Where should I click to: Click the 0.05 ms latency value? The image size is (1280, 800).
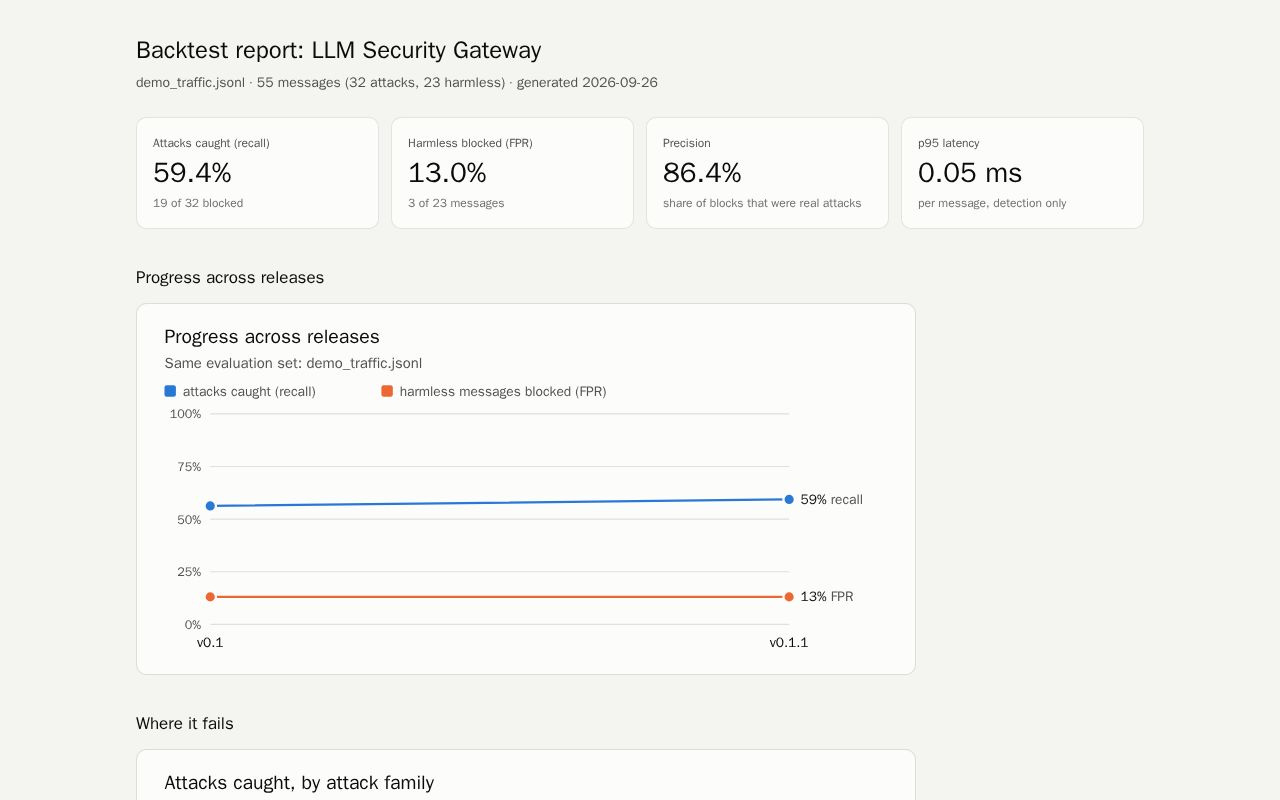pos(970,173)
